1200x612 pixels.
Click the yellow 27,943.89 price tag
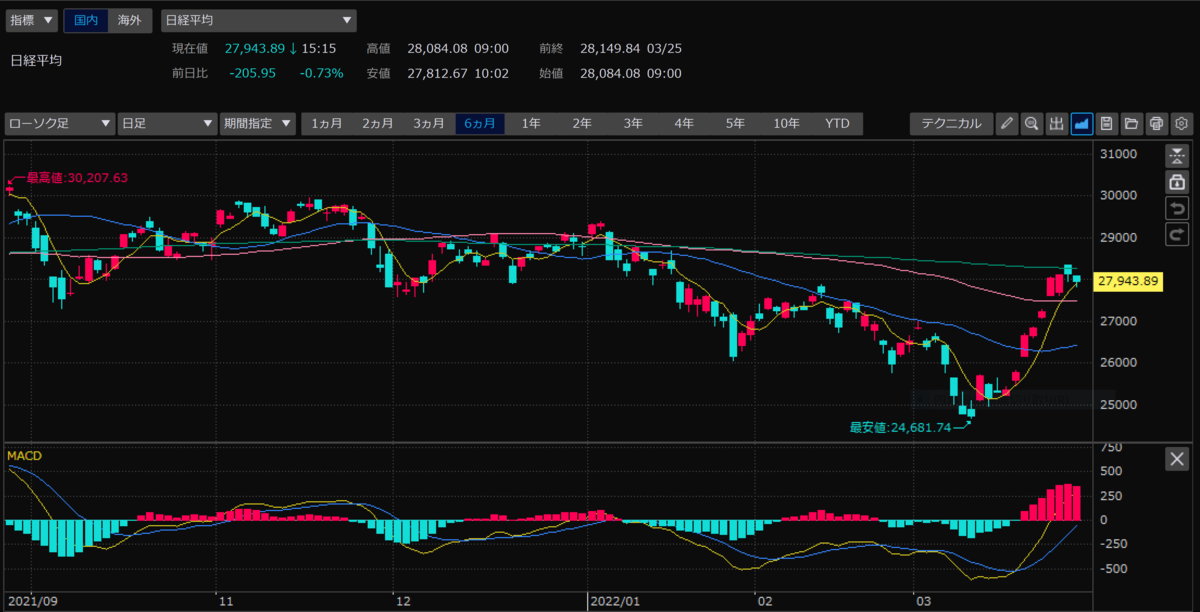(x=1127, y=282)
